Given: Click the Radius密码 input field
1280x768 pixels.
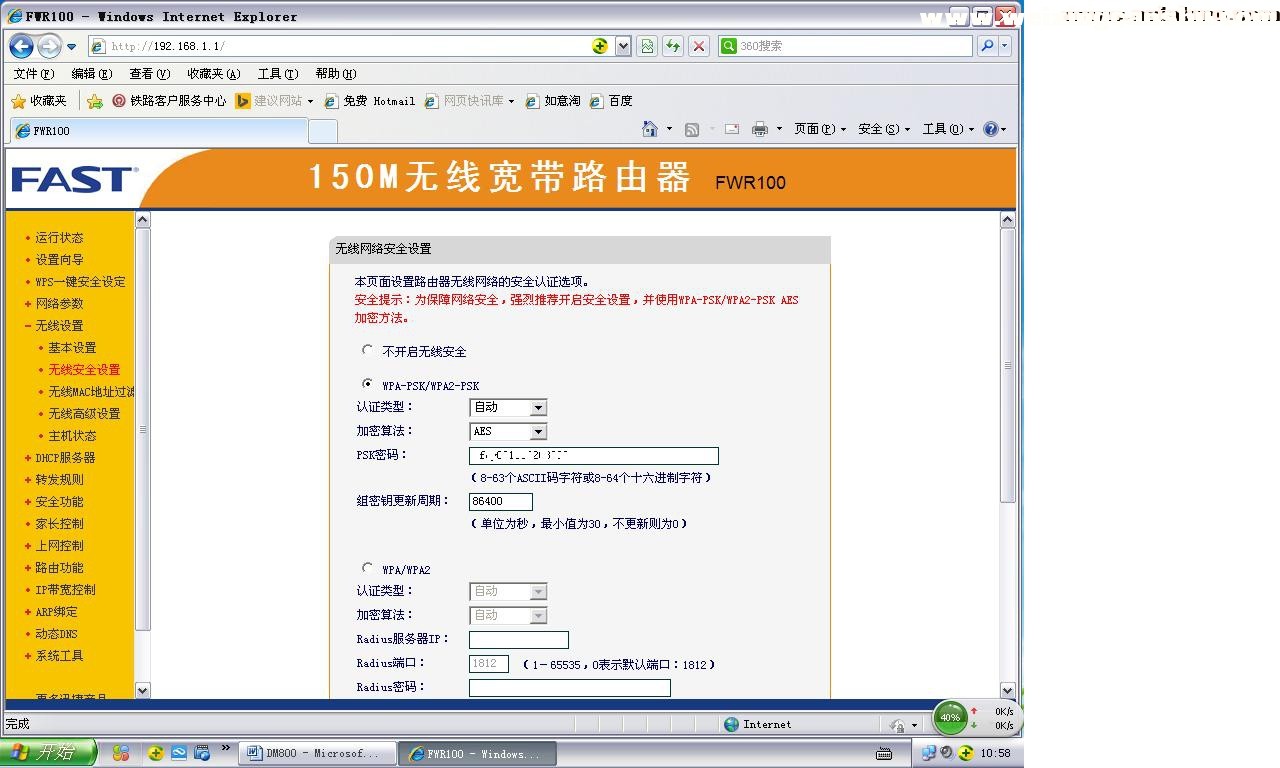Looking at the screenshot, I should pyautogui.click(x=570, y=688).
